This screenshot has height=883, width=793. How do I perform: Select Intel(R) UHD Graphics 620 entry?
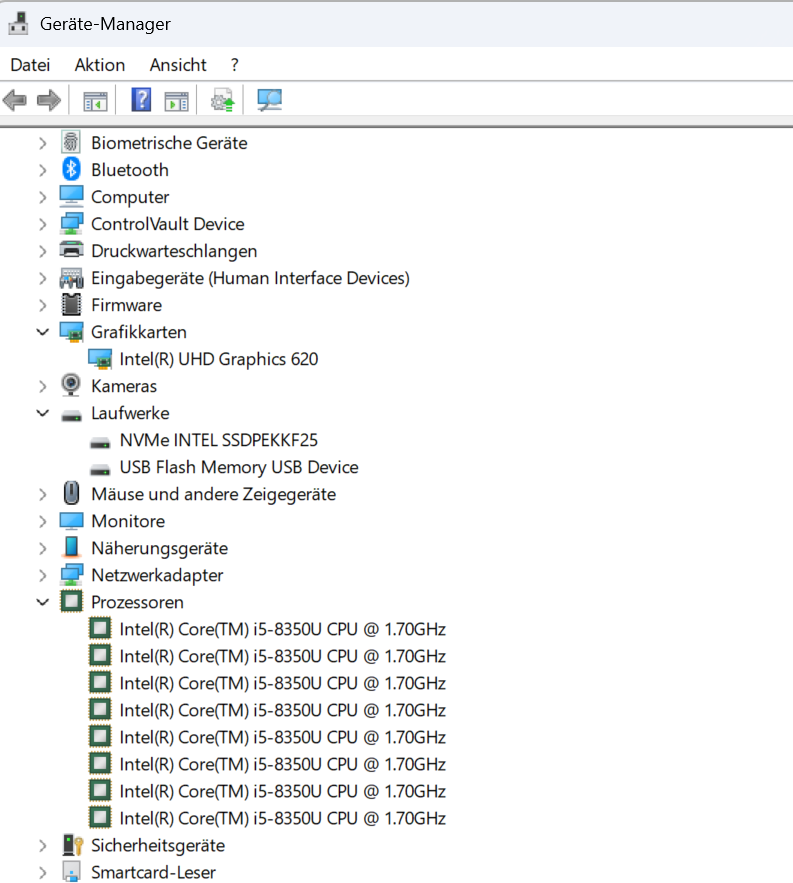click(x=219, y=359)
